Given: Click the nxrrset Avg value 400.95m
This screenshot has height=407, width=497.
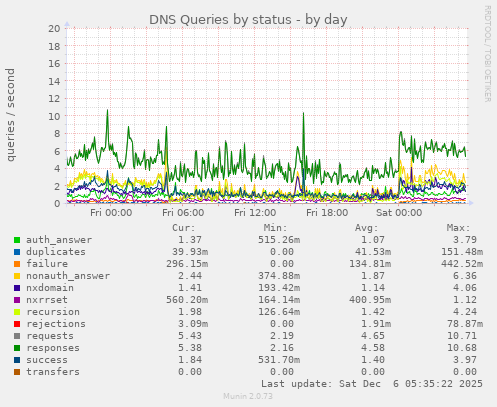Looking at the screenshot, I should tap(370, 300).
